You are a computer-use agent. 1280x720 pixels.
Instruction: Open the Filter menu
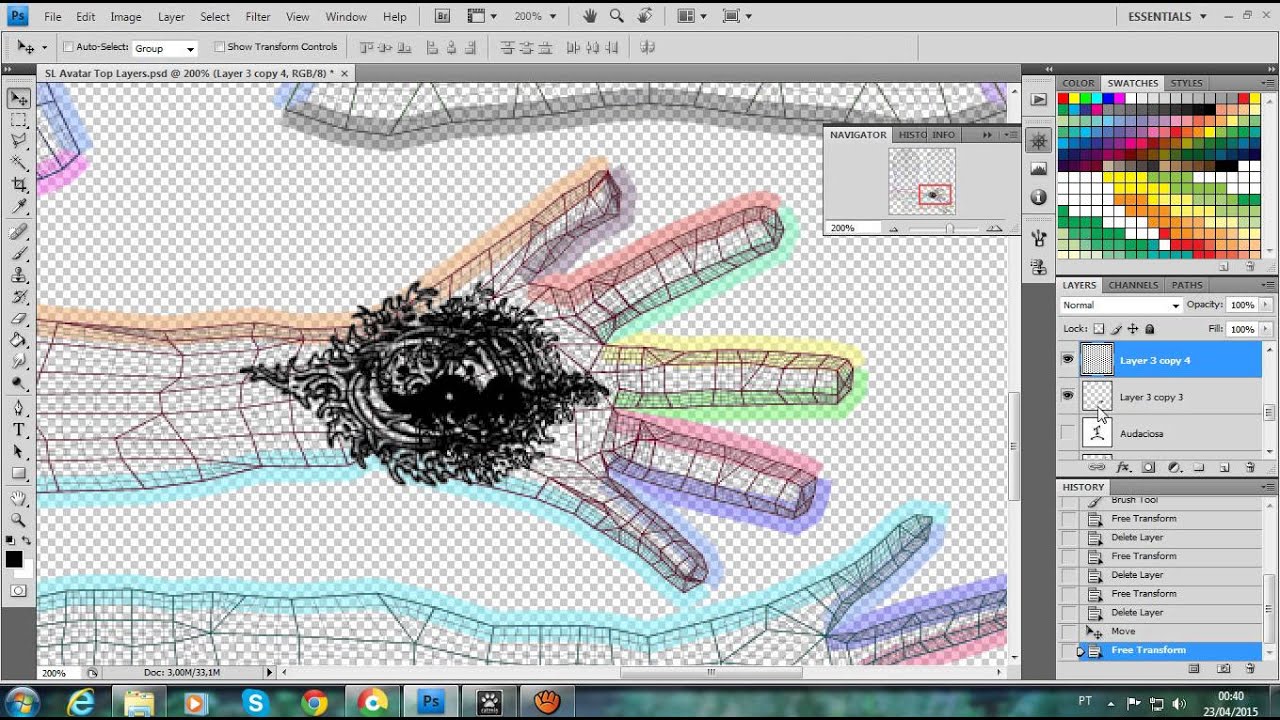(258, 17)
